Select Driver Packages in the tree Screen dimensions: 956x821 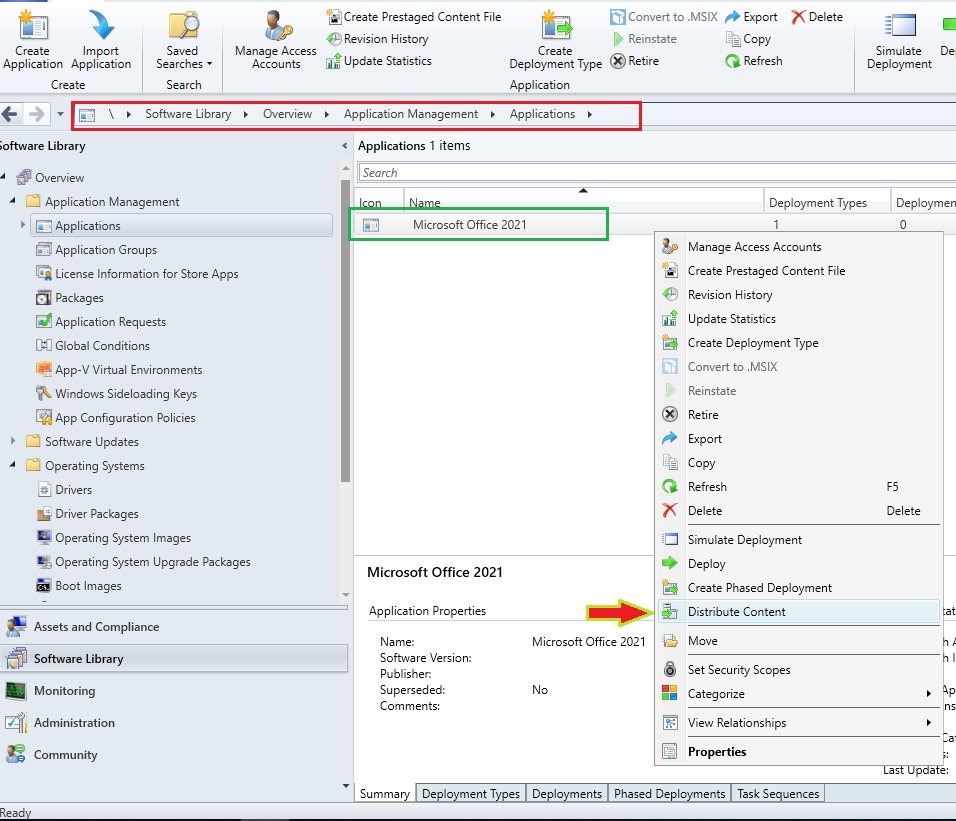87,514
